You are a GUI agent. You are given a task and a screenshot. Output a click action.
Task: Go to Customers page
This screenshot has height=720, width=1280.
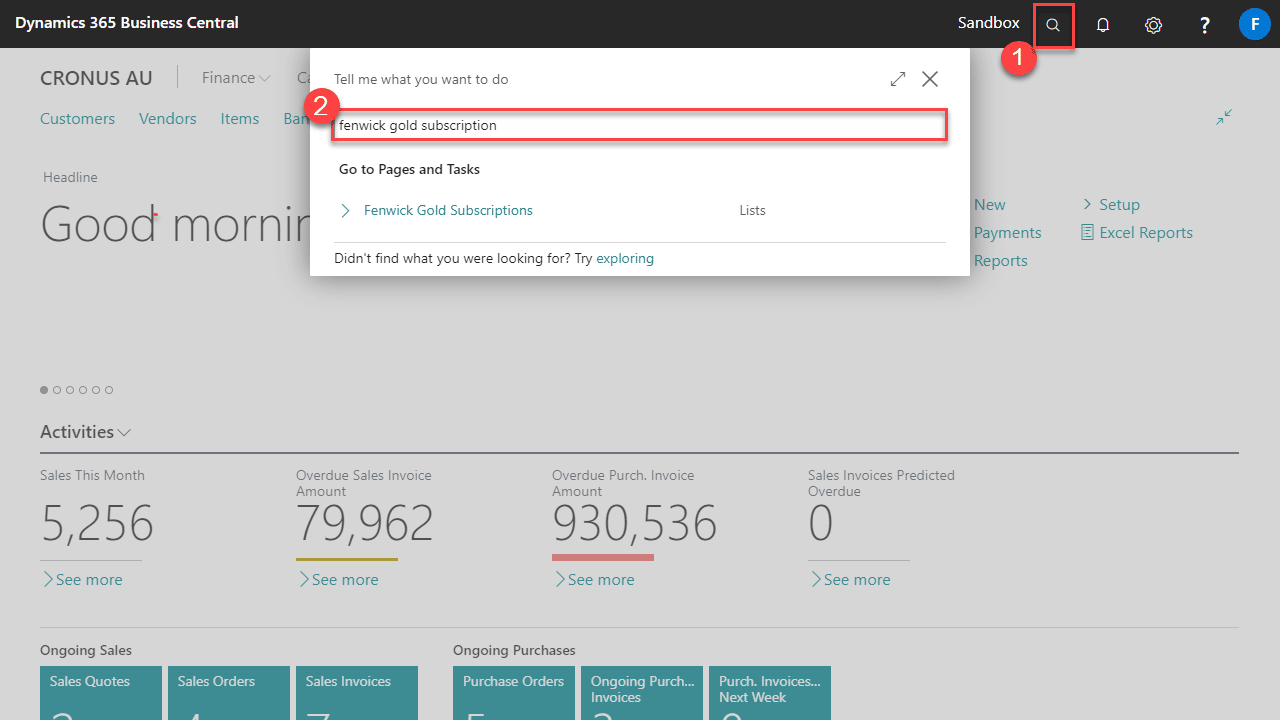pos(77,118)
